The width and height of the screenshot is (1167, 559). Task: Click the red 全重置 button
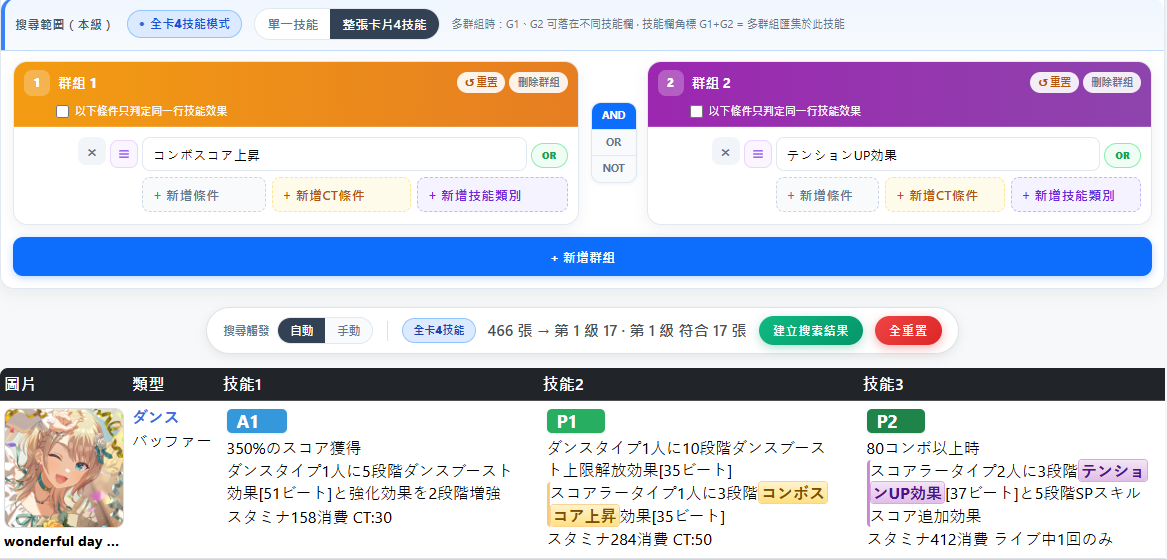click(x=908, y=331)
